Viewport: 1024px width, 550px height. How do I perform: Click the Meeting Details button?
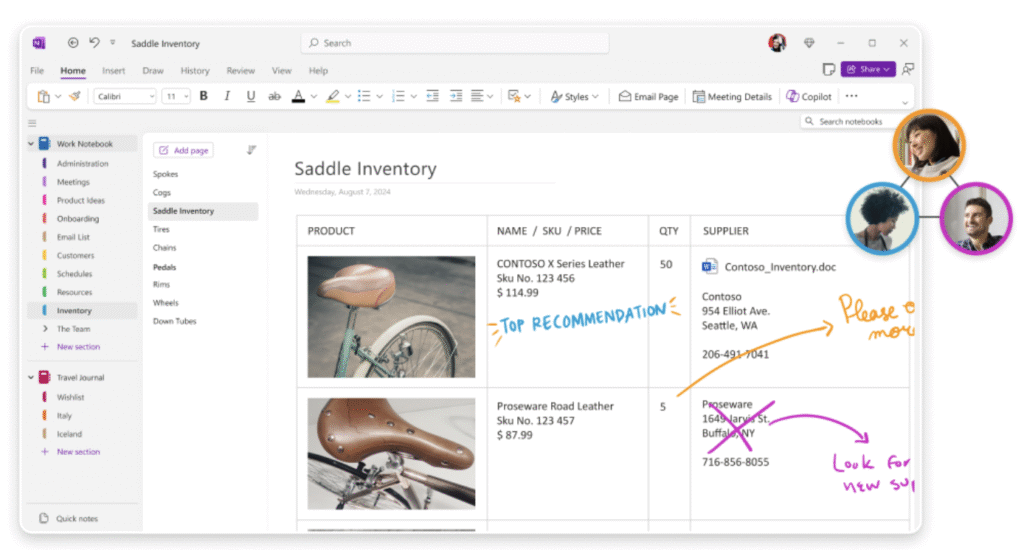tap(732, 97)
